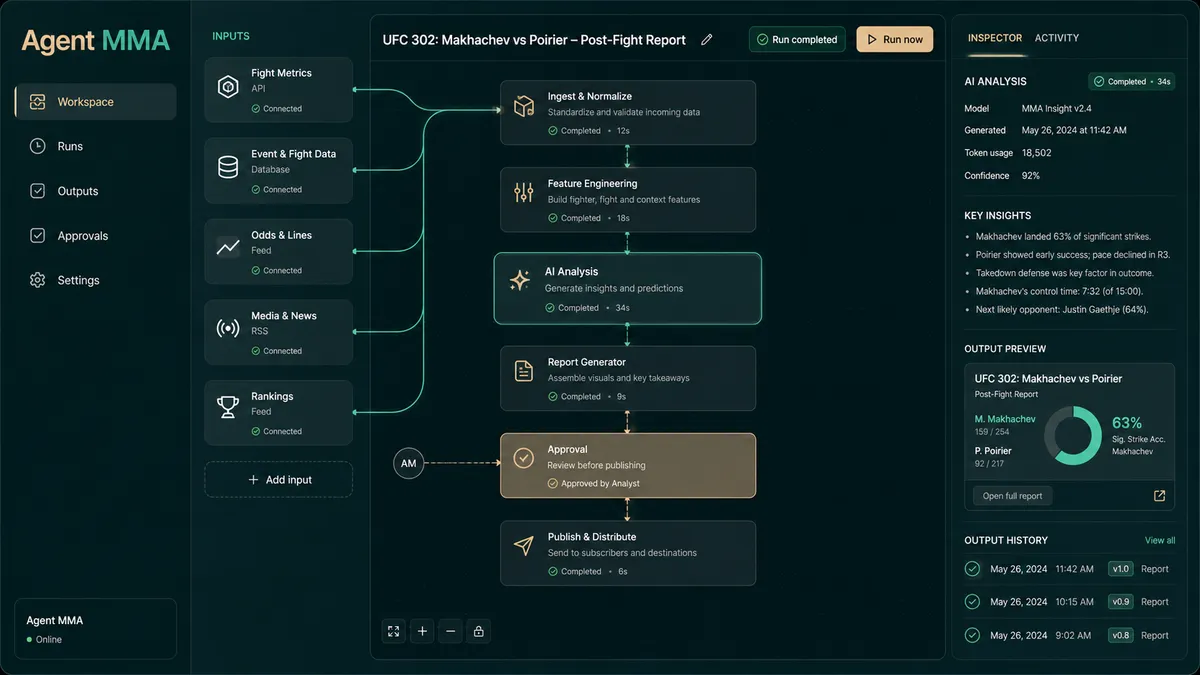1200x675 pixels.
Task: Click the insight about Justin Gaethje
Action: pyautogui.click(x=1062, y=310)
